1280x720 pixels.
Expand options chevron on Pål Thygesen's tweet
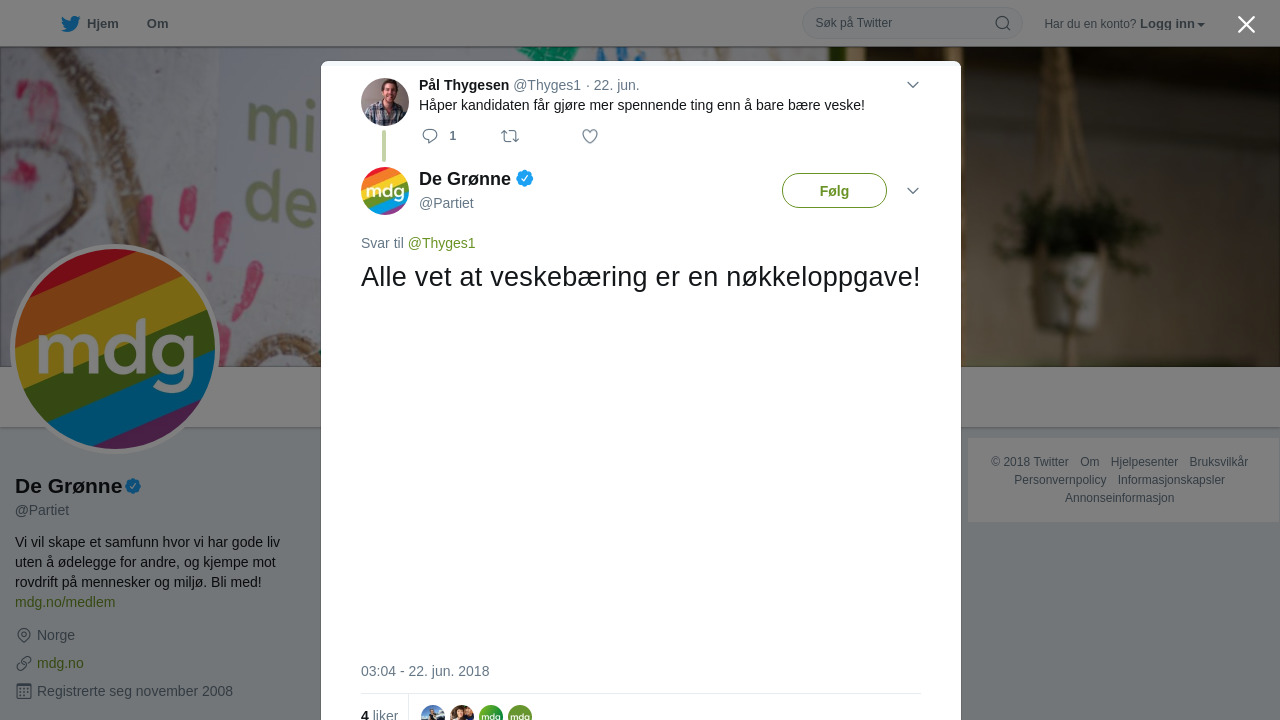[x=913, y=85]
